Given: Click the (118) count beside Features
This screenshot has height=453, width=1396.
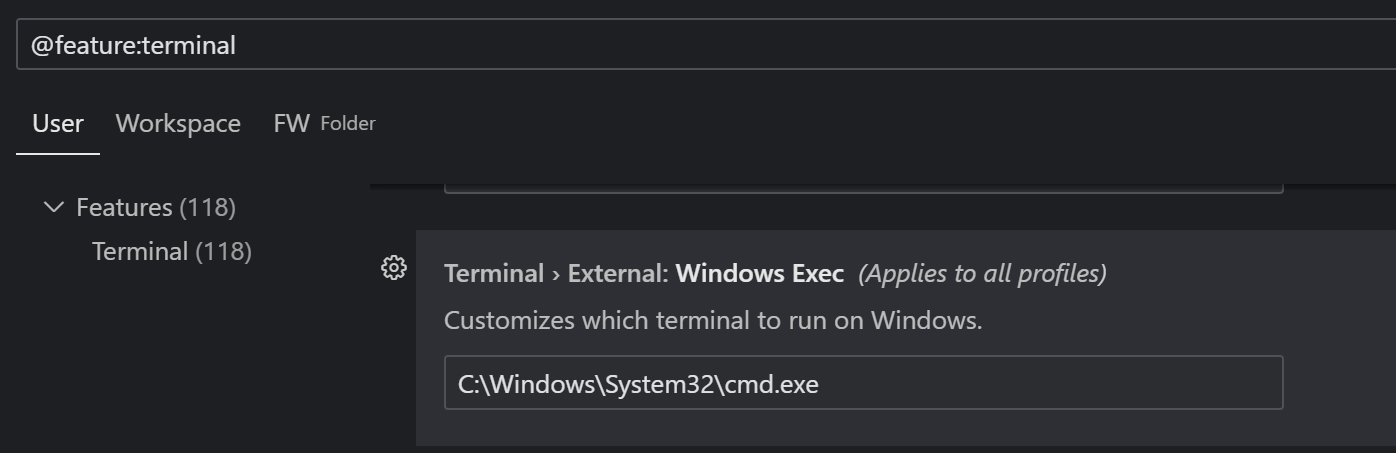Looking at the screenshot, I should click(x=207, y=208).
